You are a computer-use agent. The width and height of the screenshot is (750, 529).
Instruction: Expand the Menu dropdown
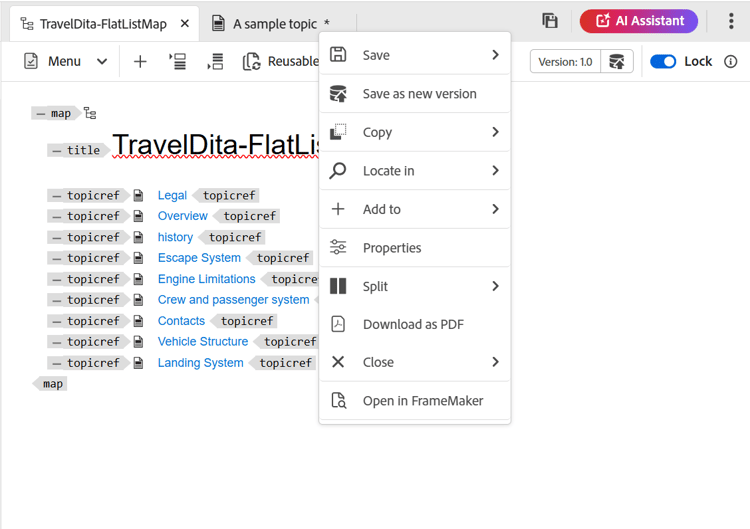(102, 62)
